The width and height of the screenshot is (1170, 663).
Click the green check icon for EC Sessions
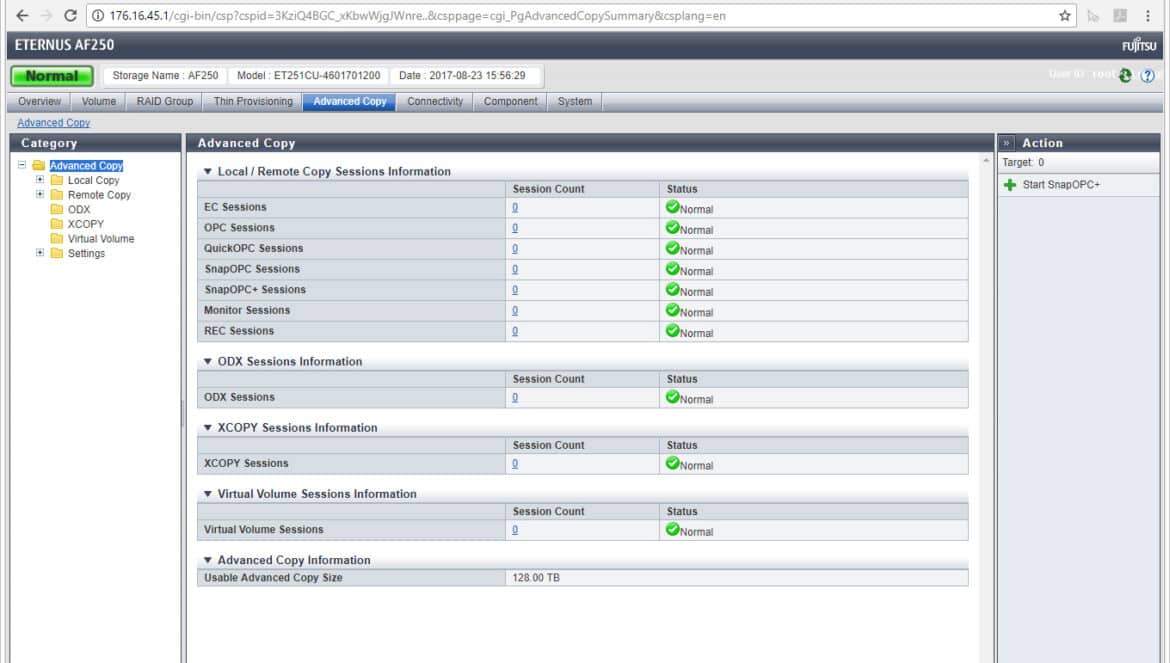coord(672,207)
